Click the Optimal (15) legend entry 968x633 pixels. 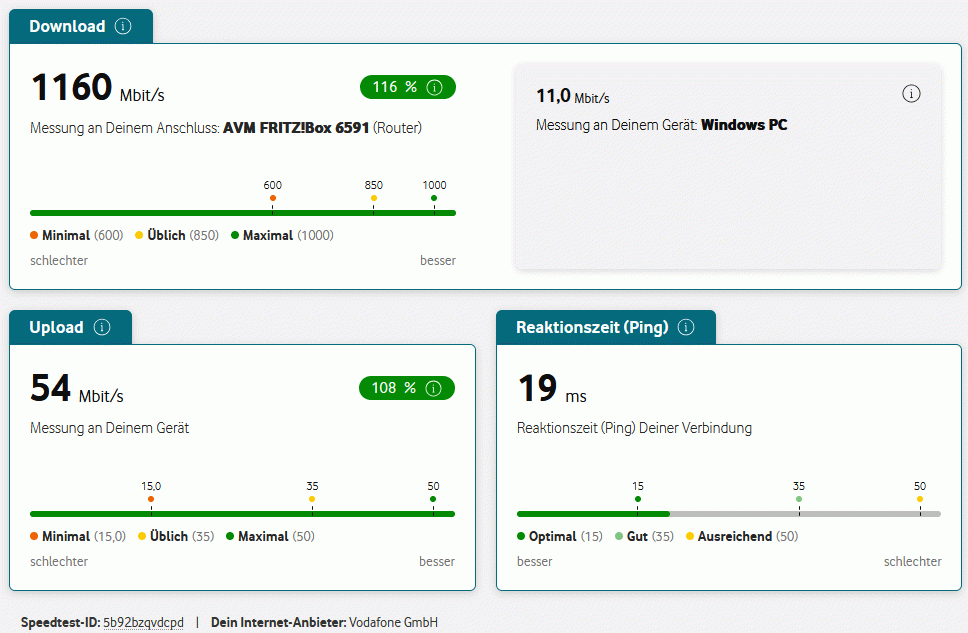[560, 536]
